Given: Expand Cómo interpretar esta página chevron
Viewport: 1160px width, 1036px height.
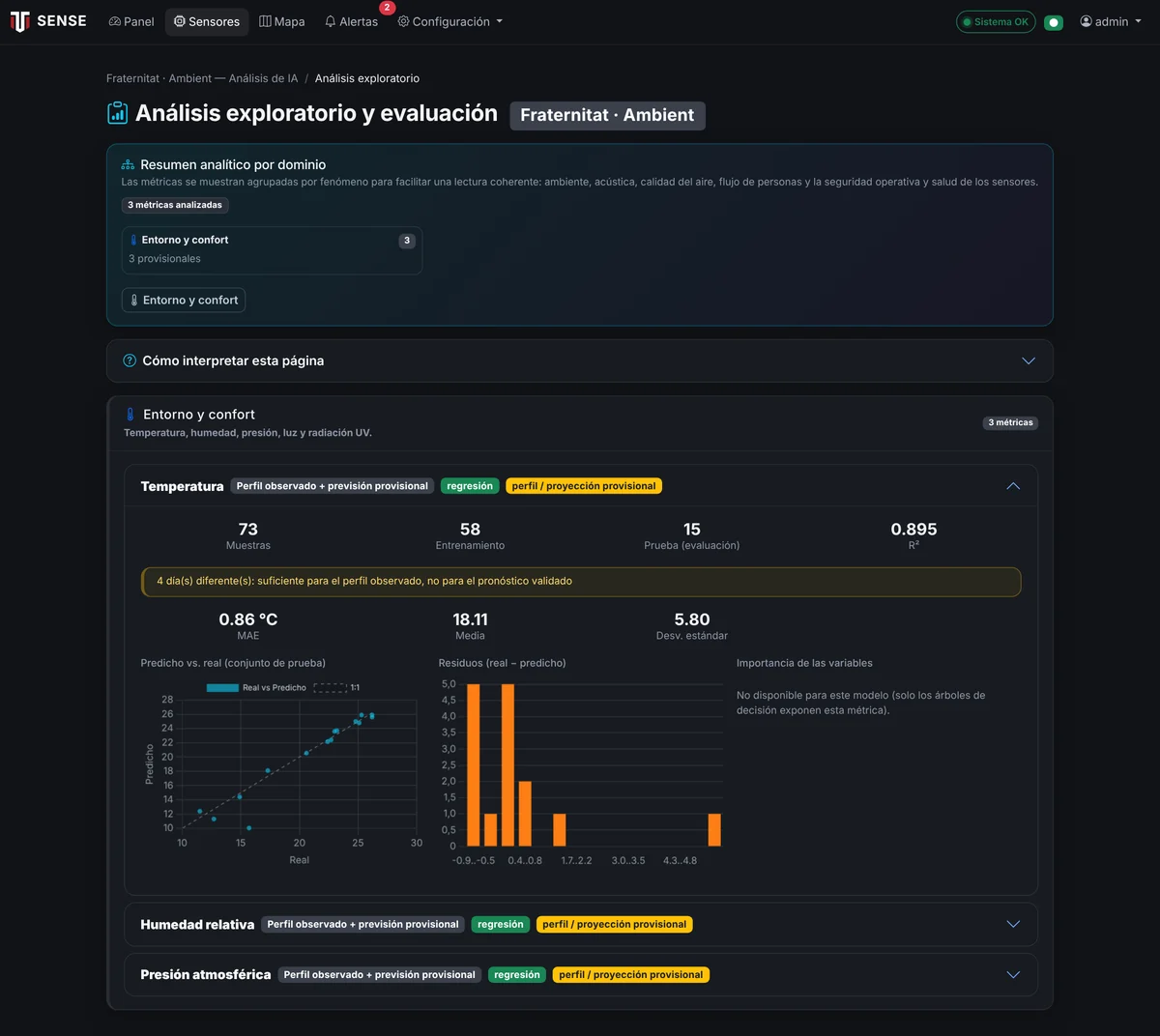Looking at the screenshot, I should pos(1029,360).
